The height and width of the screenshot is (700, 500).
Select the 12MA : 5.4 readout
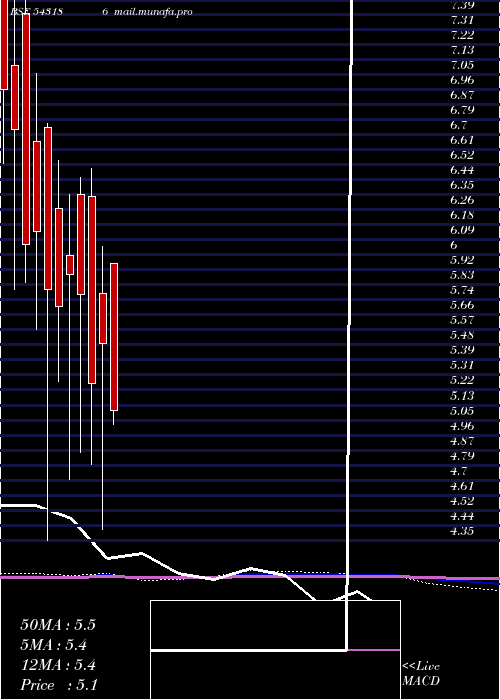tap(58, 665)
